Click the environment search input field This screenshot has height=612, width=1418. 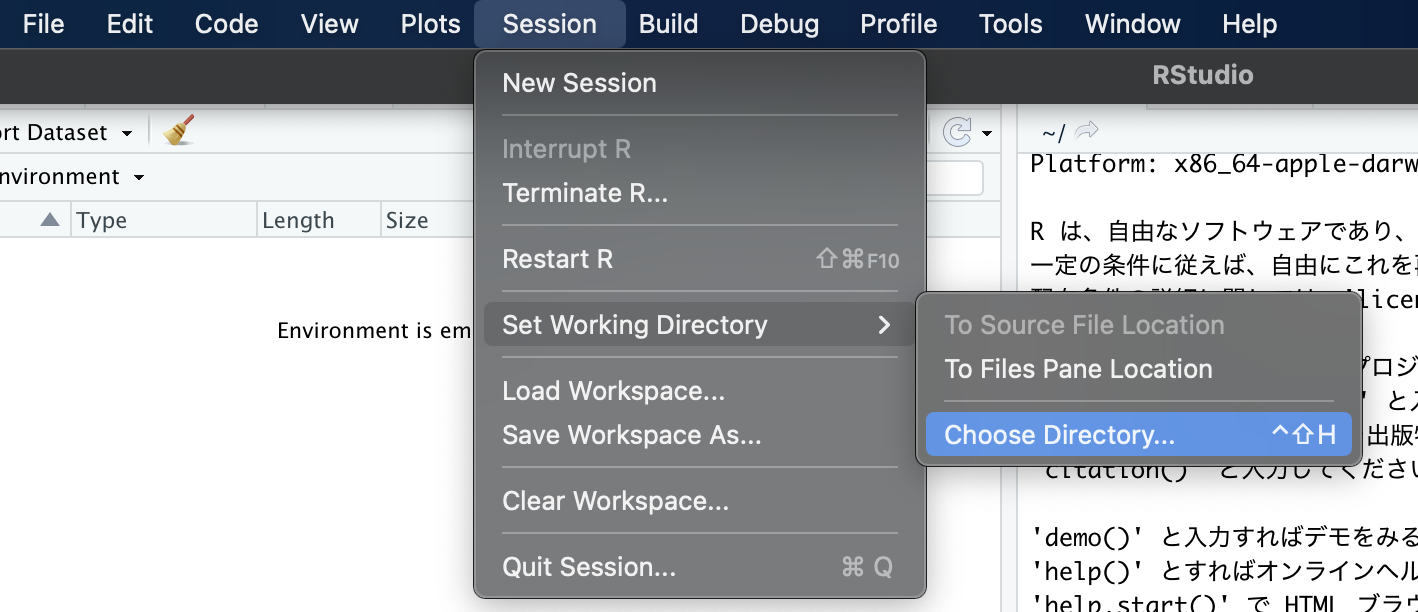pyautogui.click(x=955, y=178)
